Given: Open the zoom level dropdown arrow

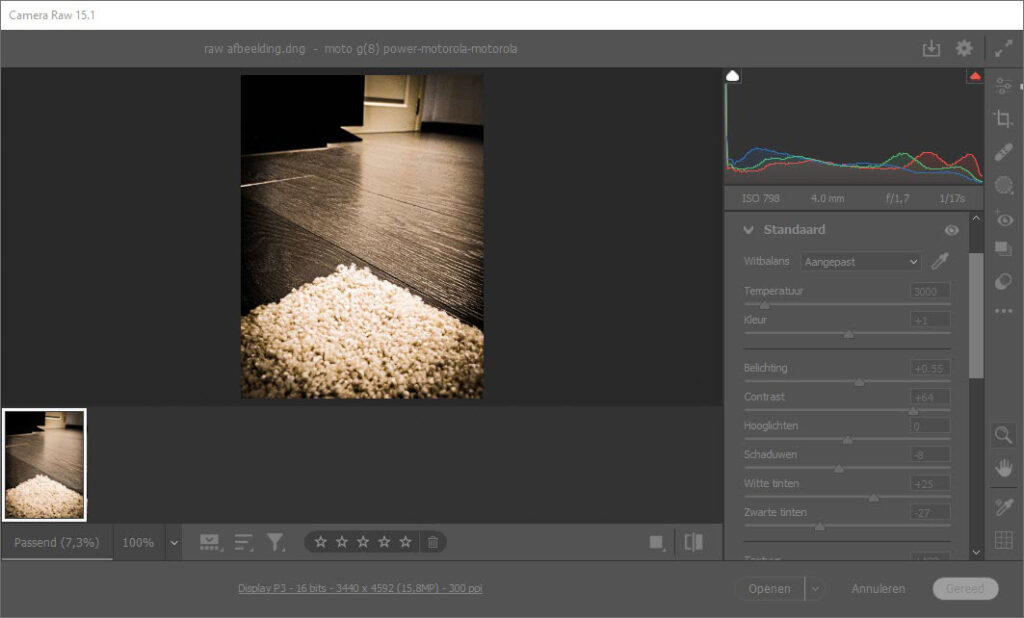Looking at the screenshot, I should [x=174, y=543].
